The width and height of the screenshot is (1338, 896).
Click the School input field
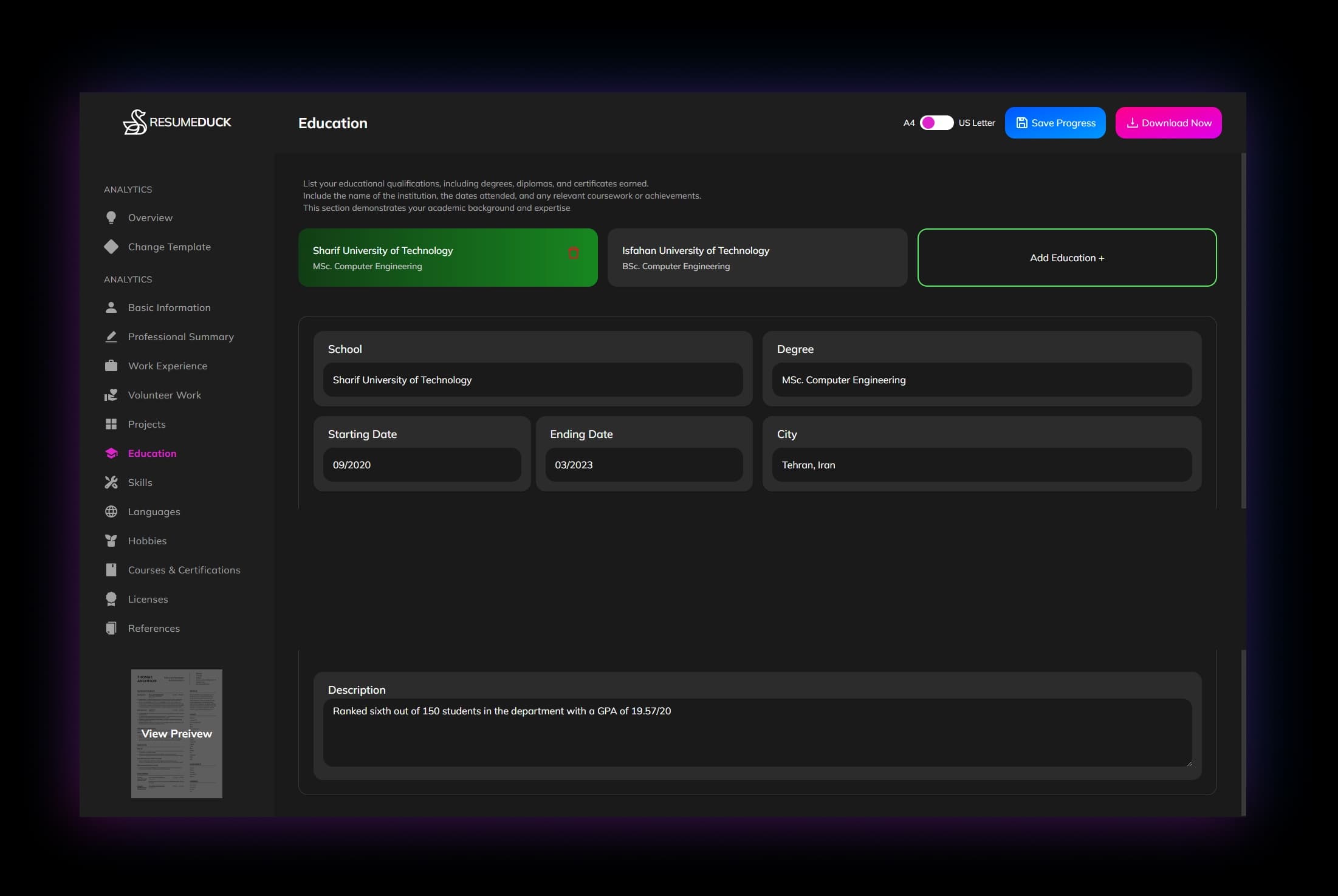coord(533,380)
